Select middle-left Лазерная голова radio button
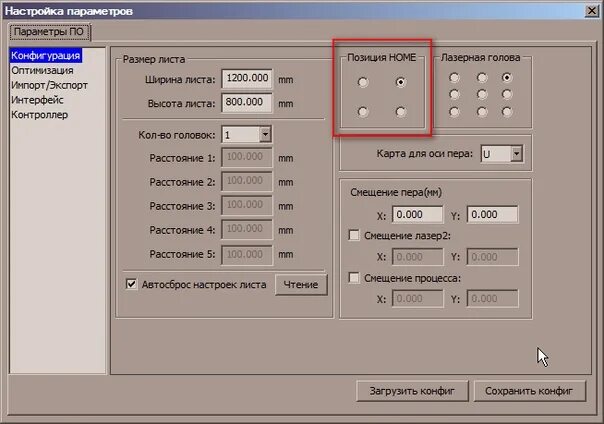 tap(455, 94)
